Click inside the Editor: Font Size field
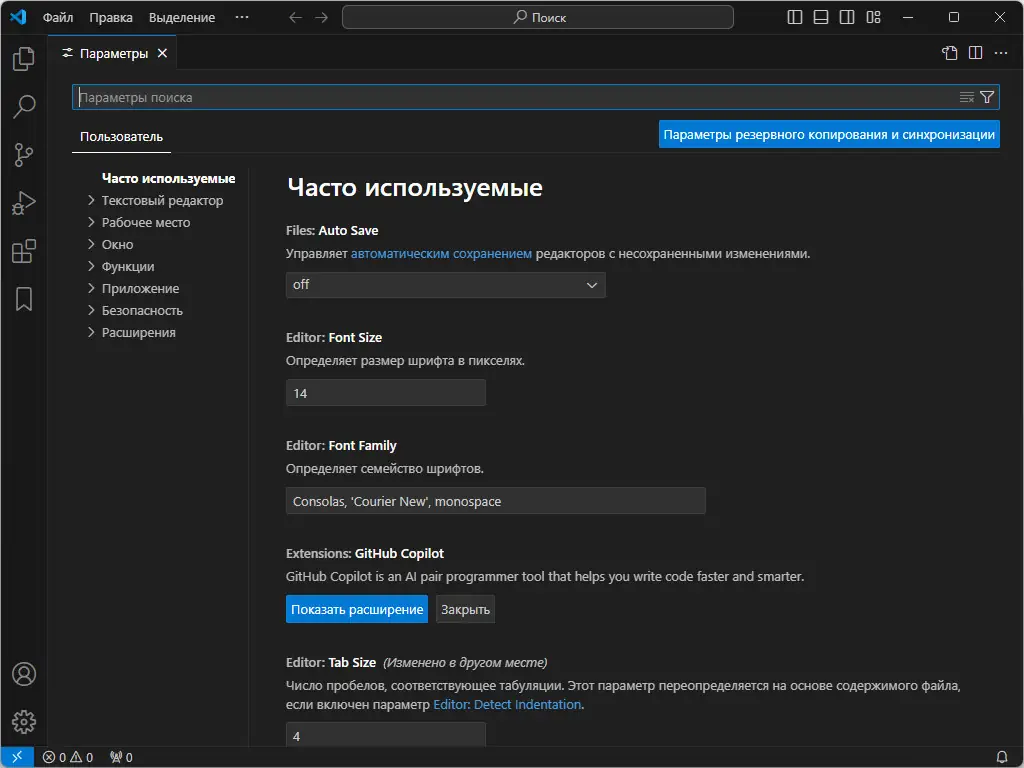1024x768 pixels. 385,393
